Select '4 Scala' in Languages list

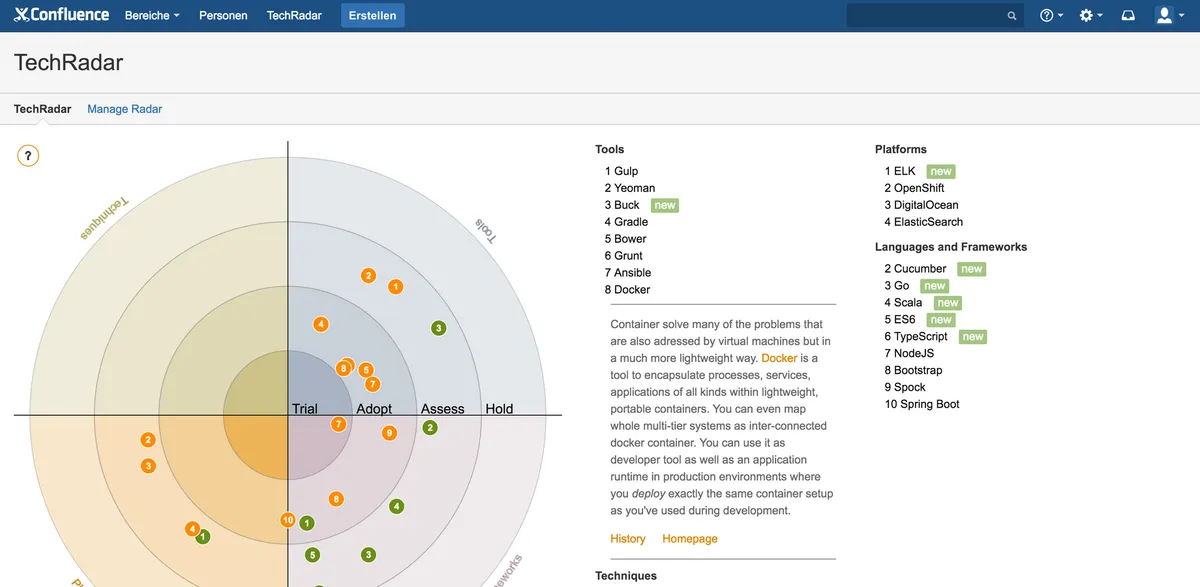pyautogui.click(x=903, y=303)
